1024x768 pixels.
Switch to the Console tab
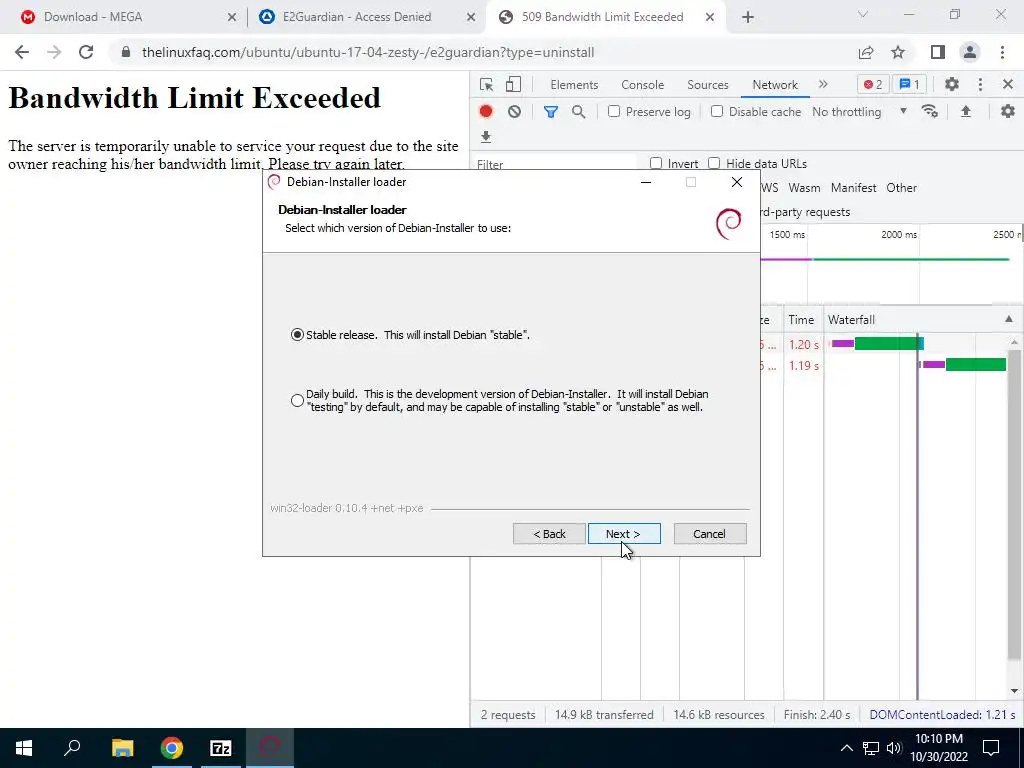tap(643, 85)
